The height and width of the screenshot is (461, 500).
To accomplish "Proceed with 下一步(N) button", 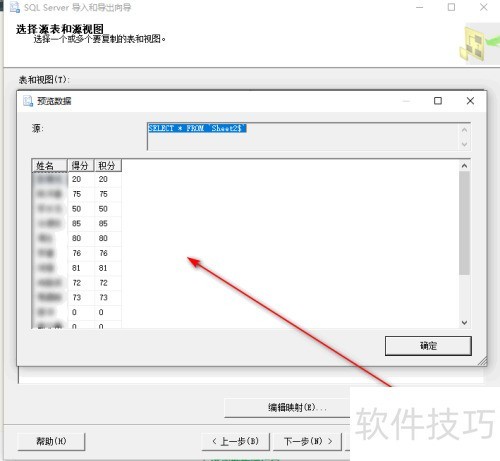I will pyautogui.click(x=308, y=441).
